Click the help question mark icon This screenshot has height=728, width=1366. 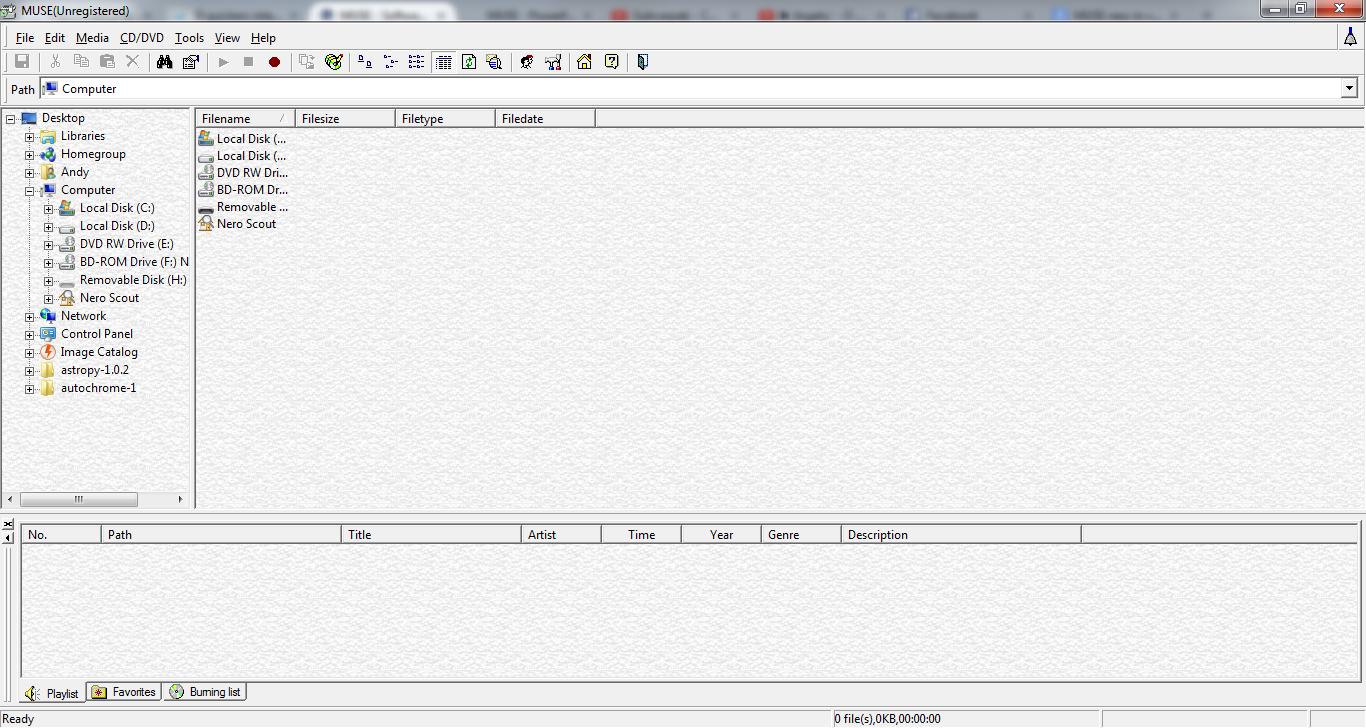[611, 62]
